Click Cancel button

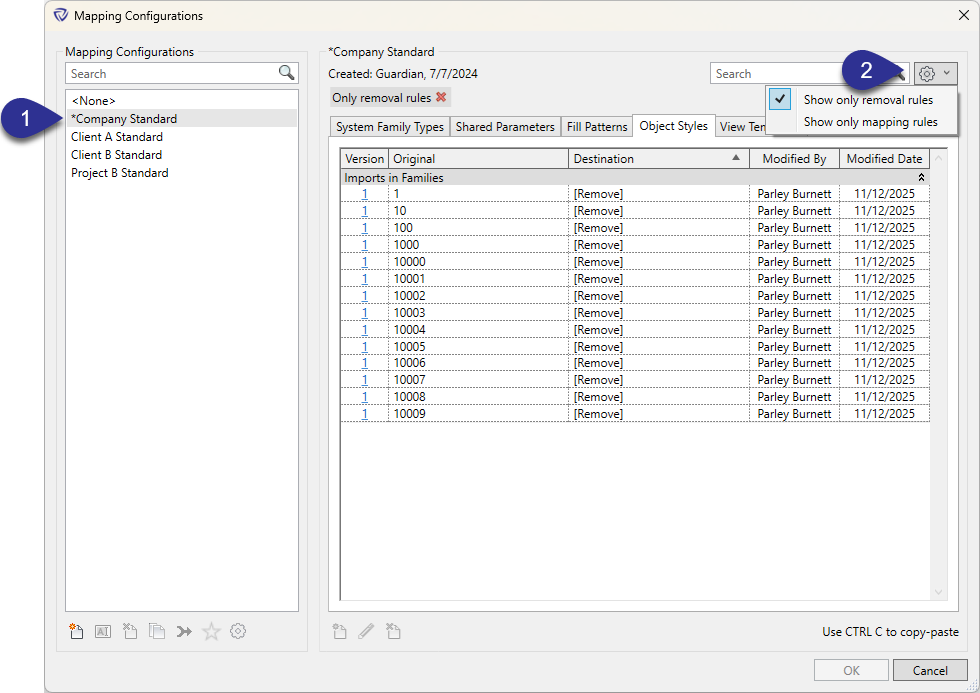coord(930,671)
